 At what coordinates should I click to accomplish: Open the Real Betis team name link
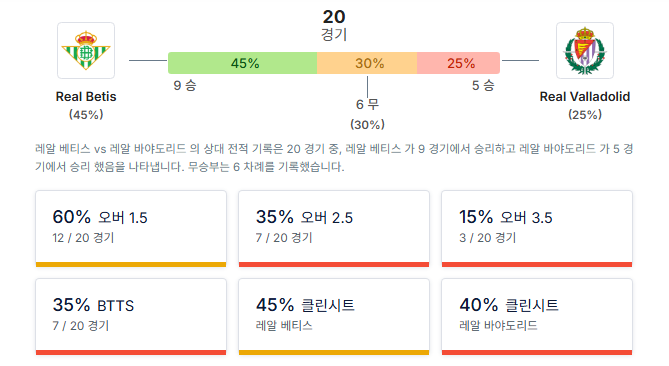86,96
